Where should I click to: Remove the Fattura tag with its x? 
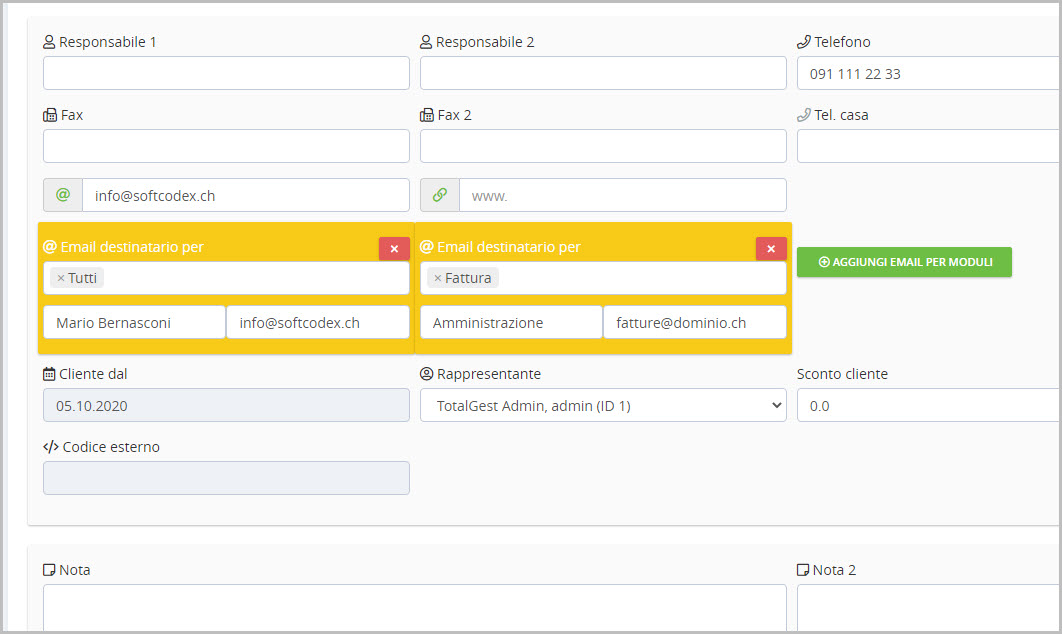coord(438,278)
